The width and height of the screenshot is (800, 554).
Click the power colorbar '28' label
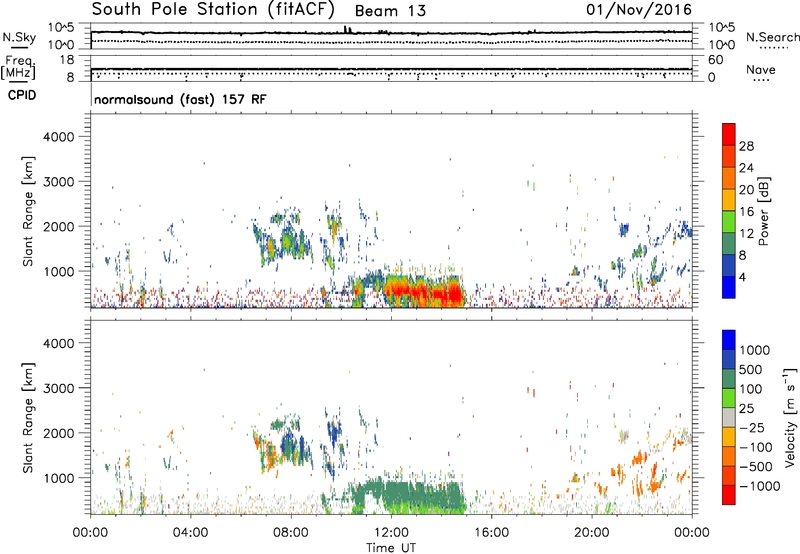pos(746,146)
